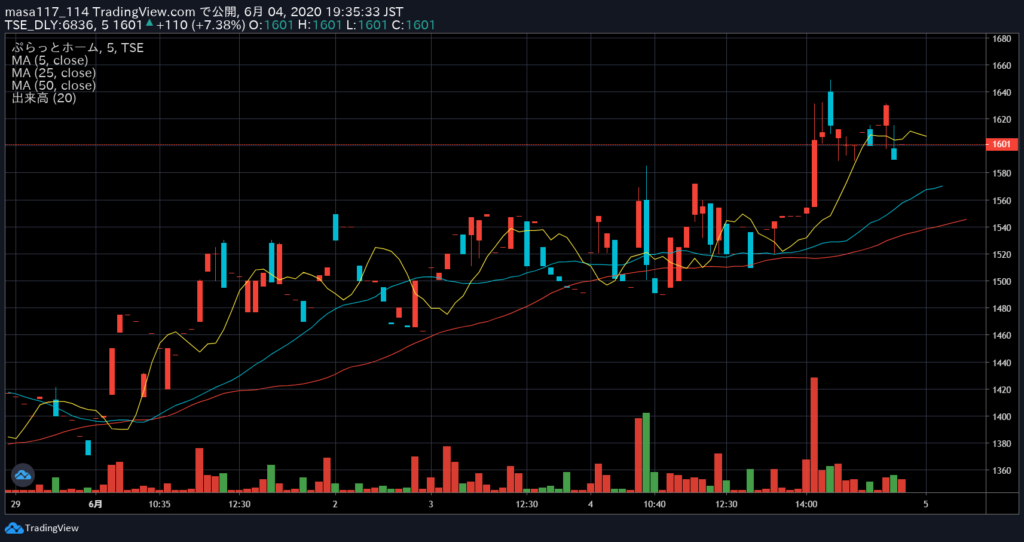Click the 1440 price axis label
This screenshot has width=1024, height=542.
[x=1002, y=363]
